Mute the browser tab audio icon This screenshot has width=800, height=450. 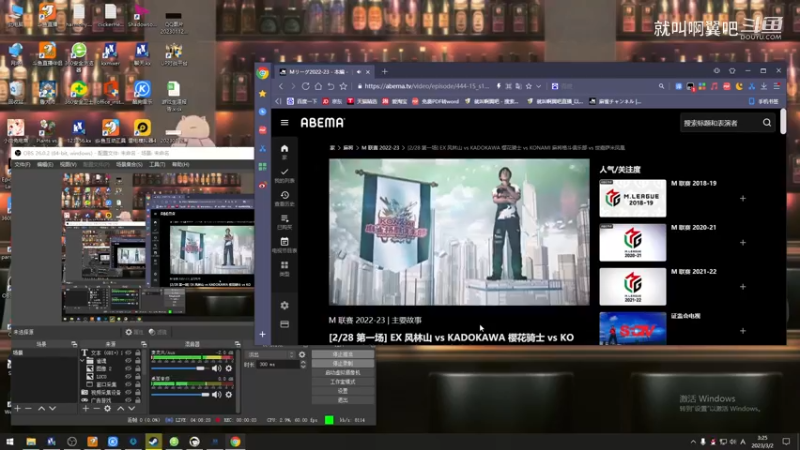(359, 72)
